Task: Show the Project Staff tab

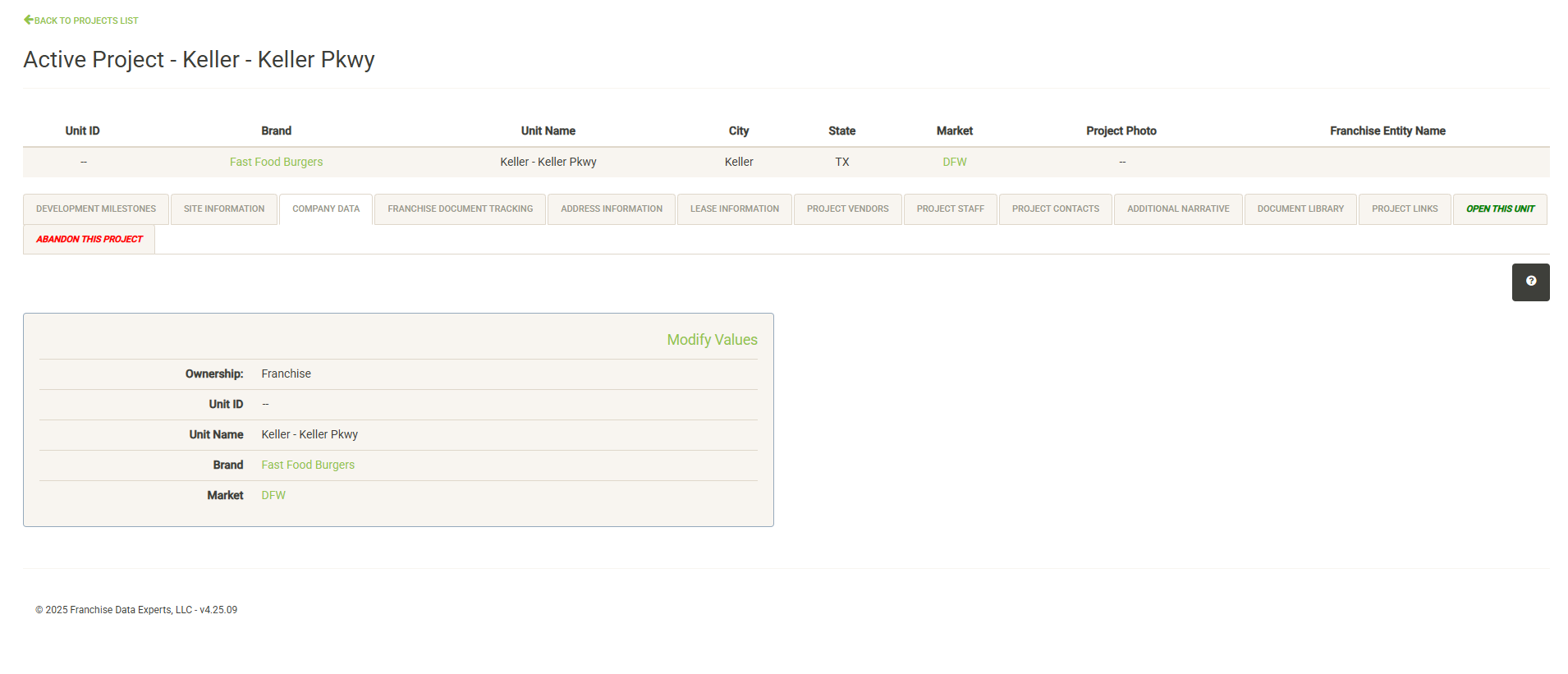Action: pyautogui.click(x=950, y=209)
